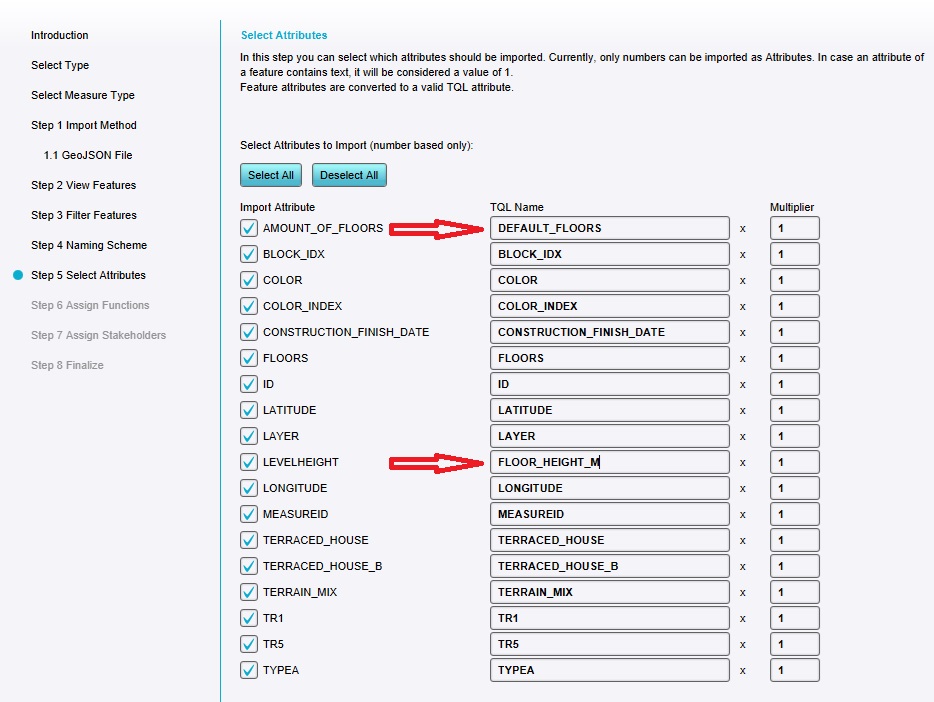The image size is (934, 702).
Task: Click the FLOOR_HEIGHT_M TQL name field
Action: coord(609,462)
